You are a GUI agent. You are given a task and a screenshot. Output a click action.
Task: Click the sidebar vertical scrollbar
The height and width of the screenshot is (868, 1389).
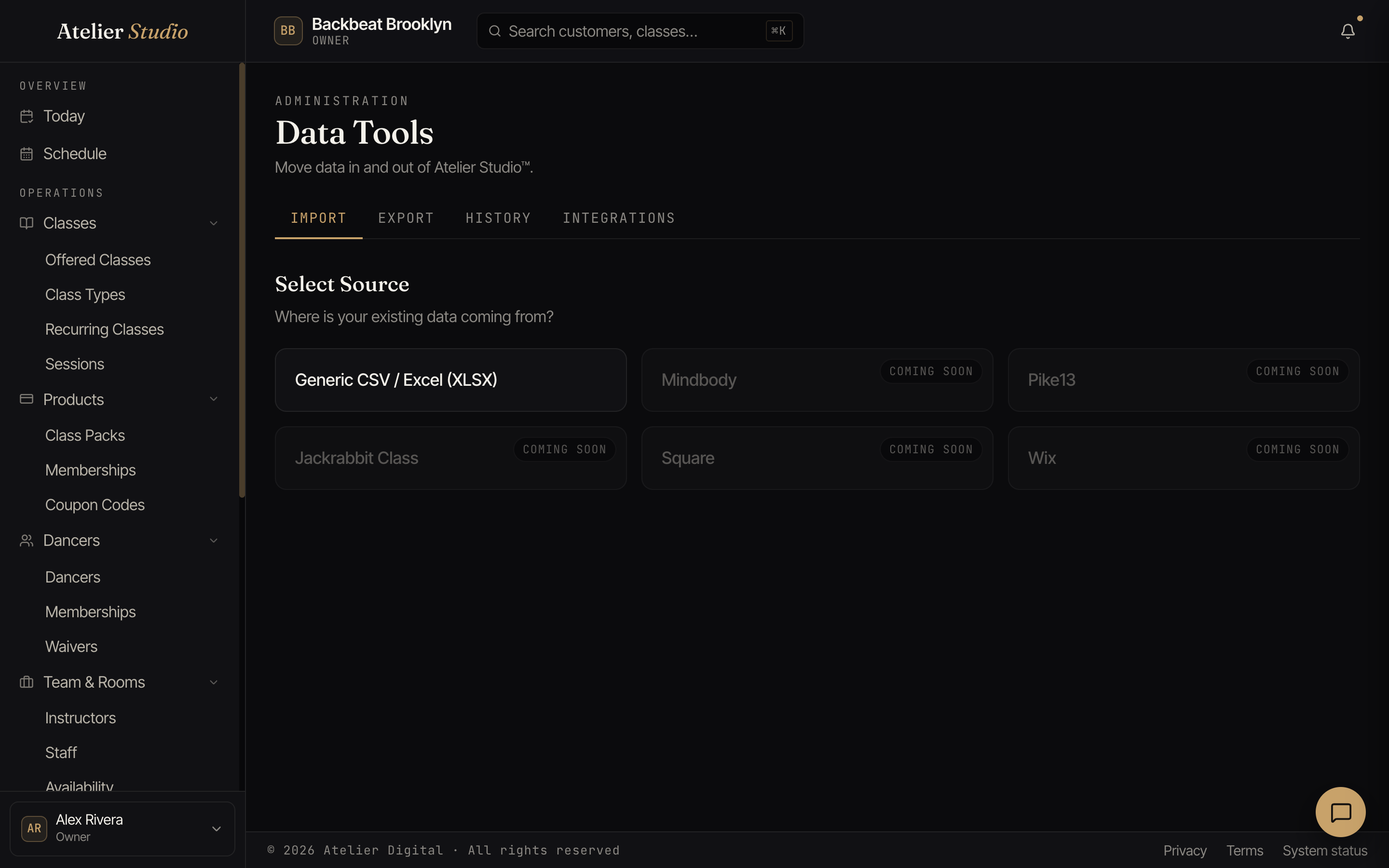point(242,280)
